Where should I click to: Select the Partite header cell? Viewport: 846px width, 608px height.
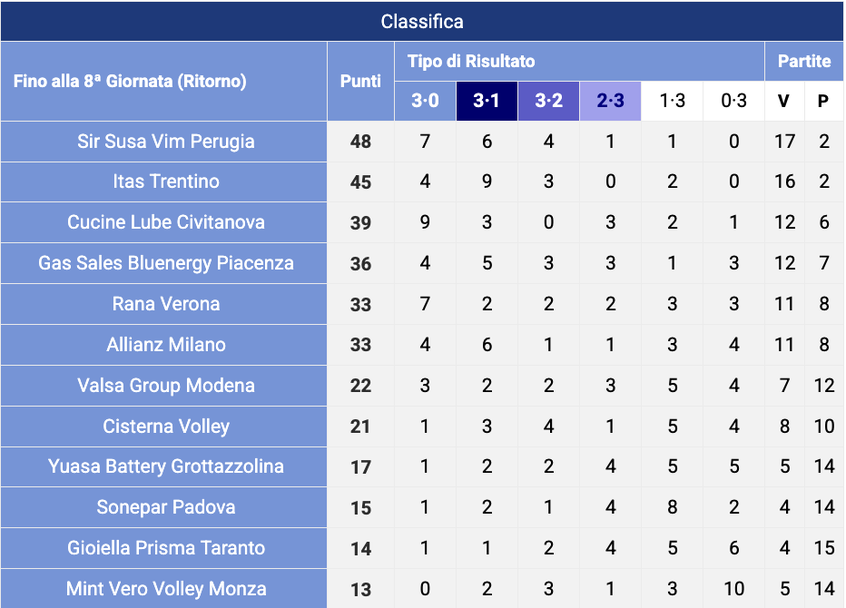[804, 62]
